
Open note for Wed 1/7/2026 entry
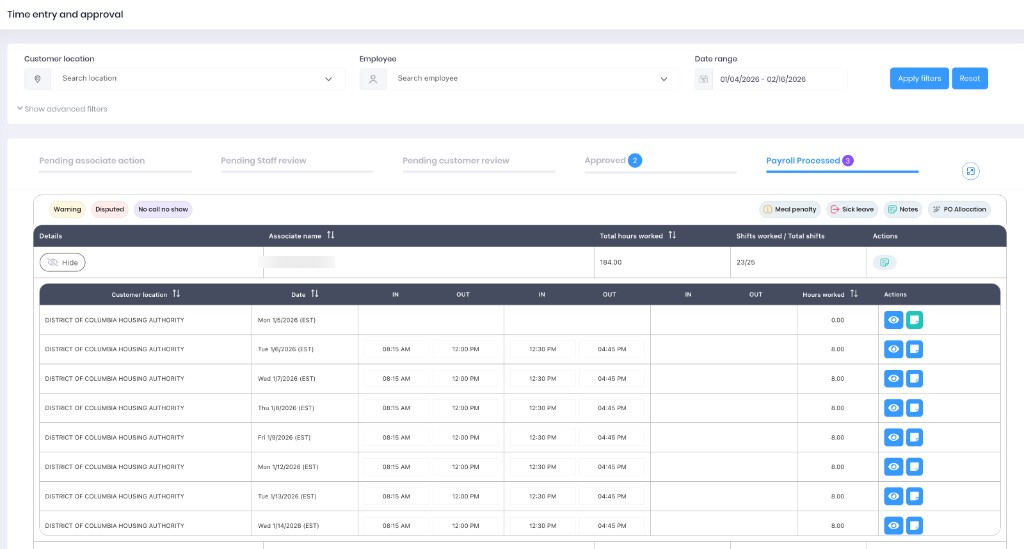point(914,379)
